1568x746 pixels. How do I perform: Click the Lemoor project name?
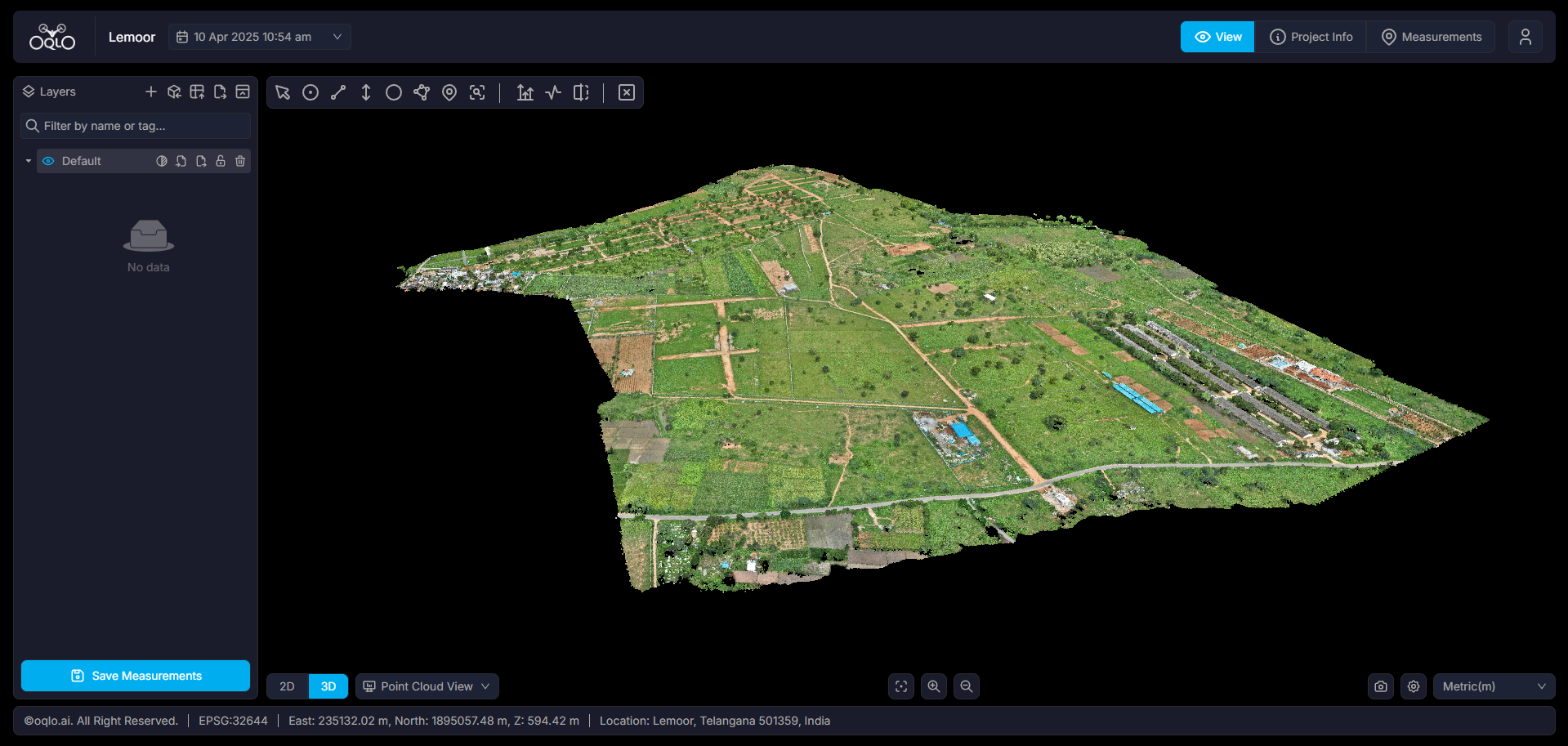pos(132,37)
